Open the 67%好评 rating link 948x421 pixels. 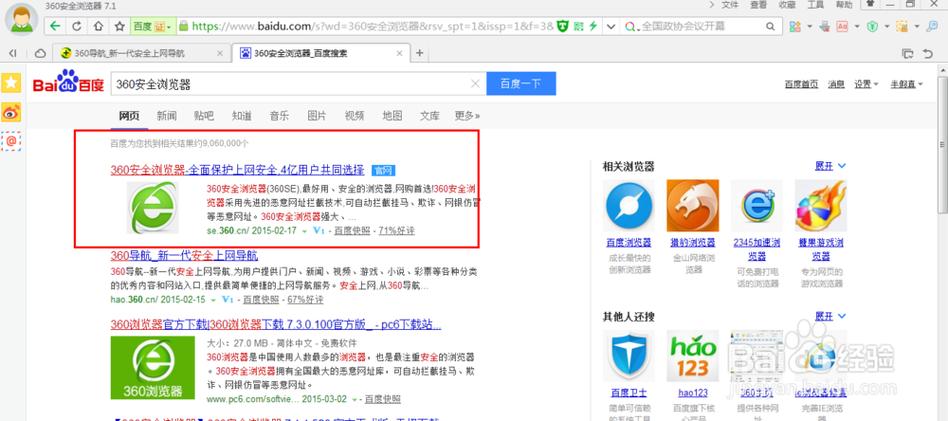pos(305,299)
